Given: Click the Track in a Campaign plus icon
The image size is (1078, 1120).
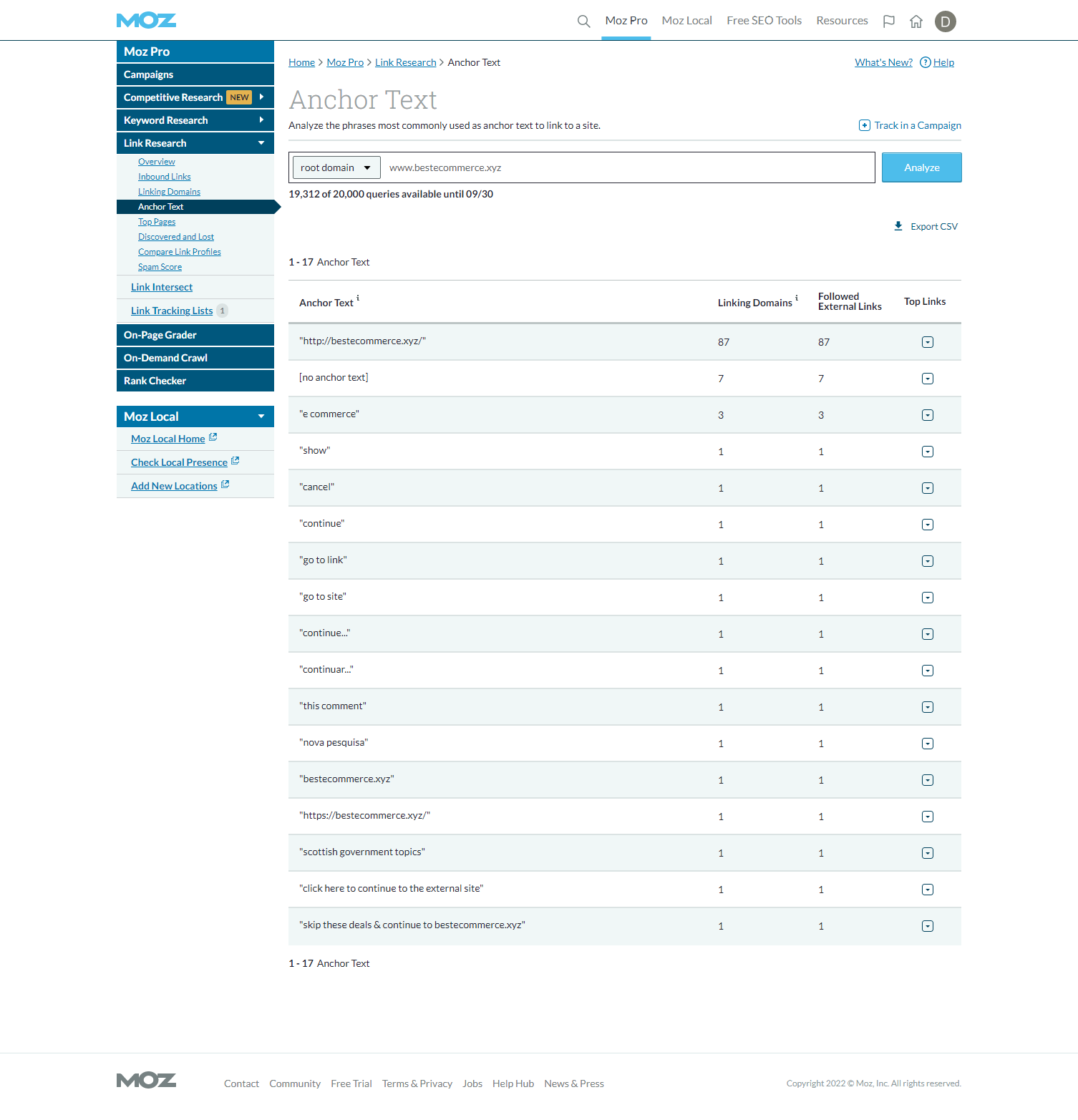Looking at the screenshot, I should pos(865,125).
